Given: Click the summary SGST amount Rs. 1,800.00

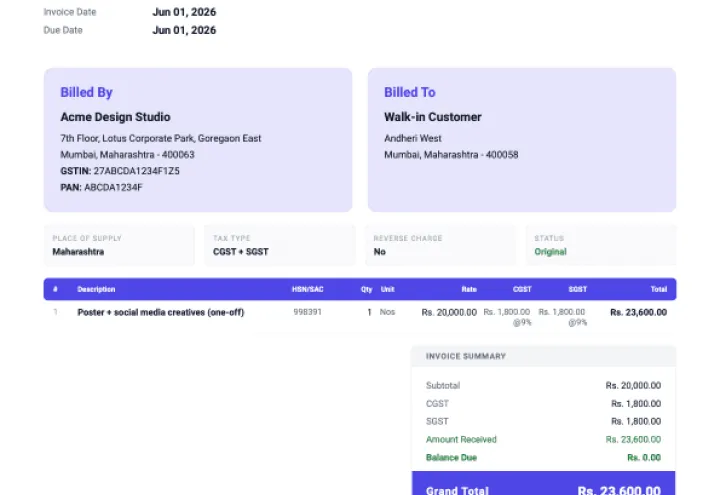Looking at the screenshot, I should point(636,422).
